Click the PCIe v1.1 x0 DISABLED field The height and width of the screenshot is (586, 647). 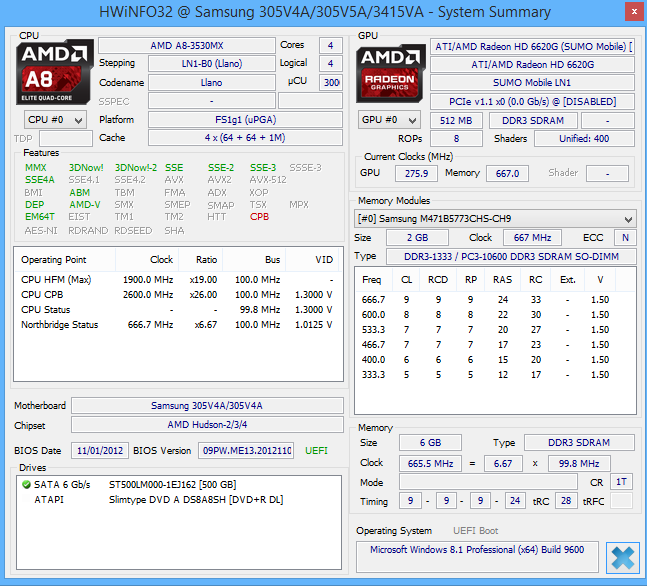[532, 102]
